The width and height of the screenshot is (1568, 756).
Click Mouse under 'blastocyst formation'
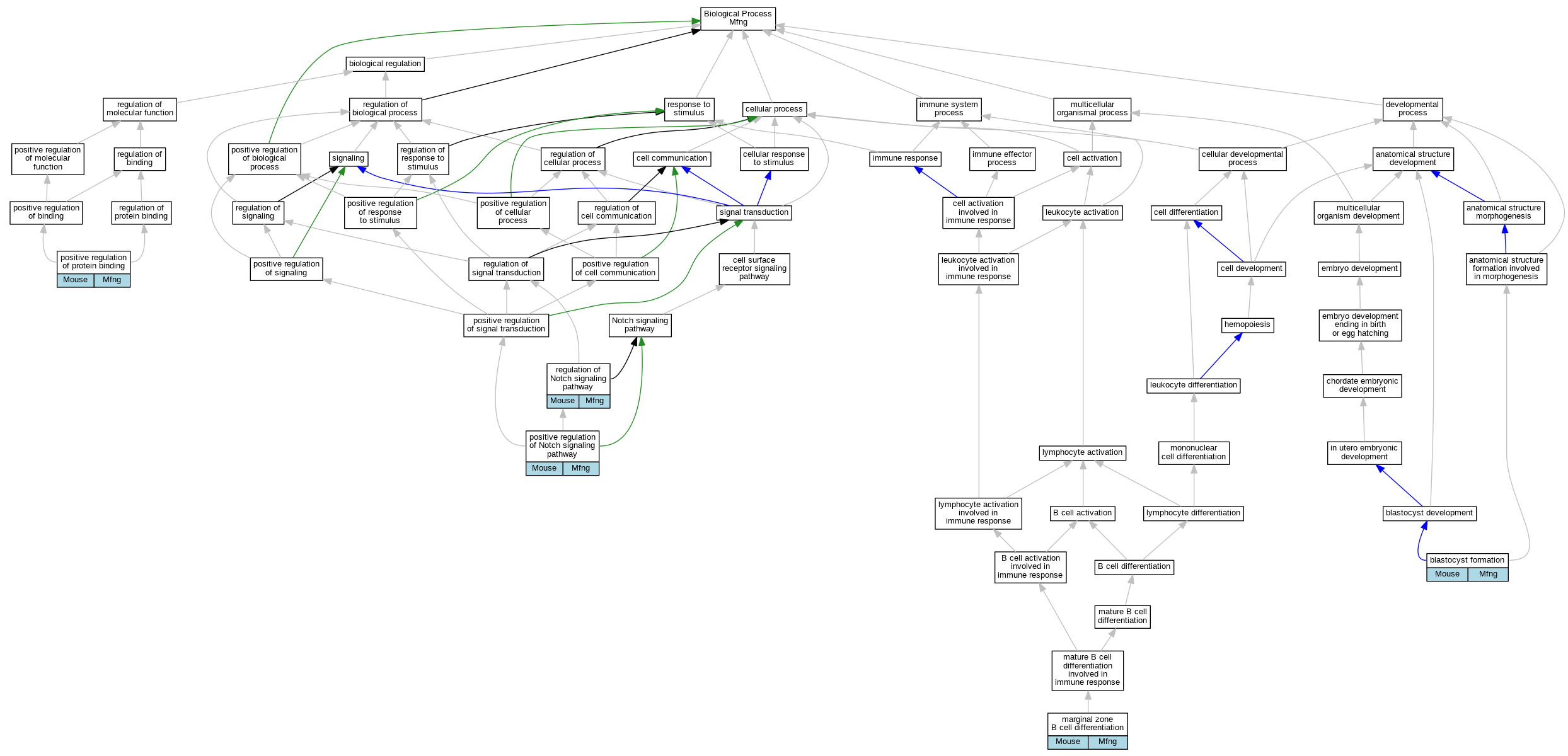[1447, 575]
